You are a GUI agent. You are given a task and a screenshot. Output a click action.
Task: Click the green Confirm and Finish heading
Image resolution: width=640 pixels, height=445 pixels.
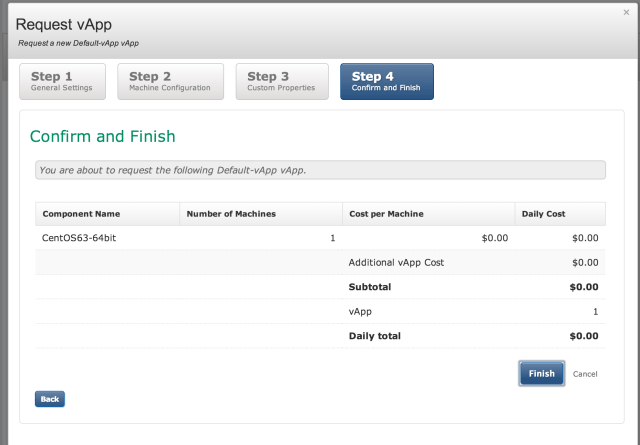103,135
